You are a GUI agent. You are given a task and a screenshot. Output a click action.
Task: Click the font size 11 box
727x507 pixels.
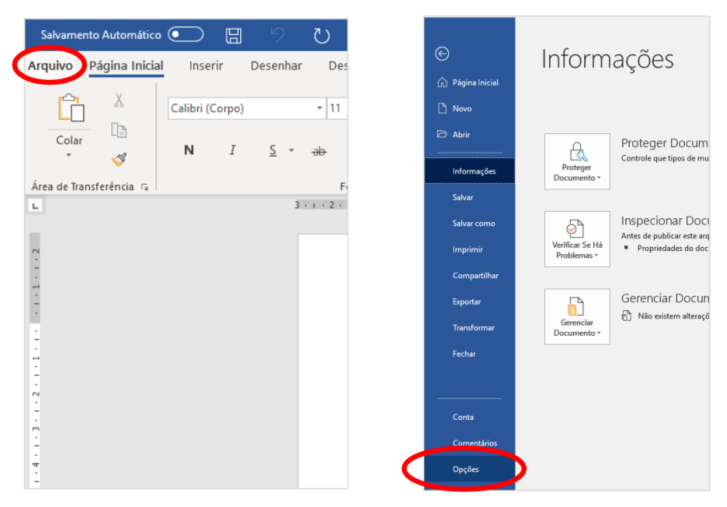point(337,108)
